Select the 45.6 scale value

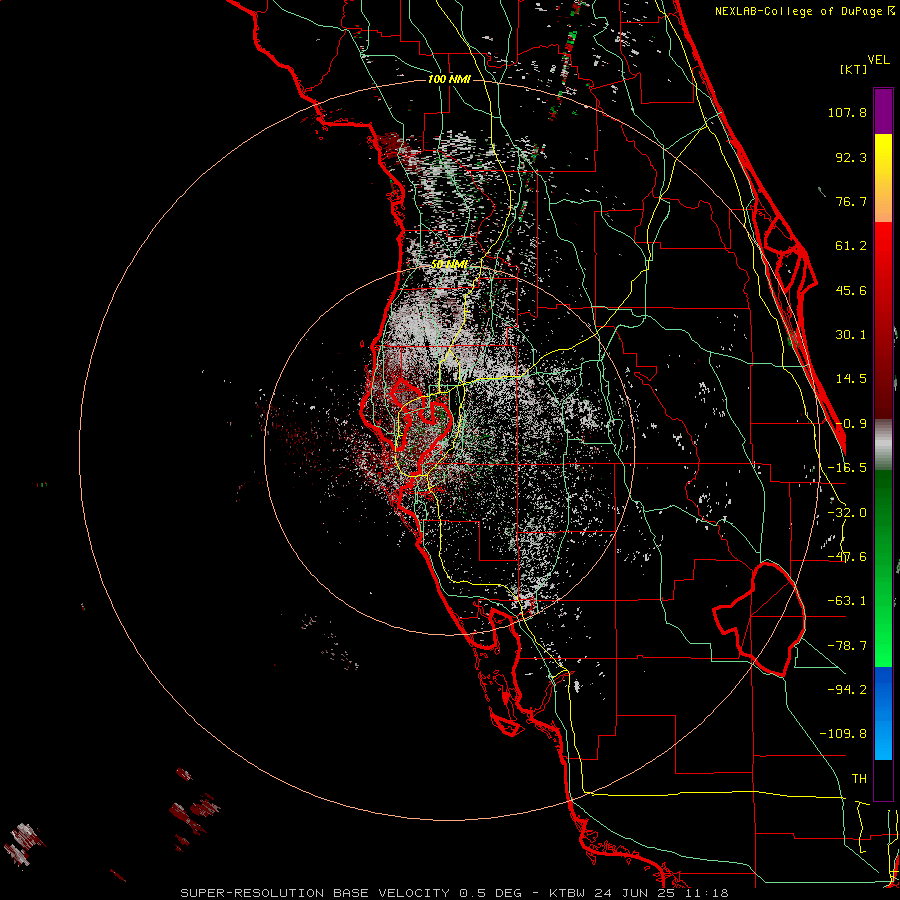pos(851,290)
